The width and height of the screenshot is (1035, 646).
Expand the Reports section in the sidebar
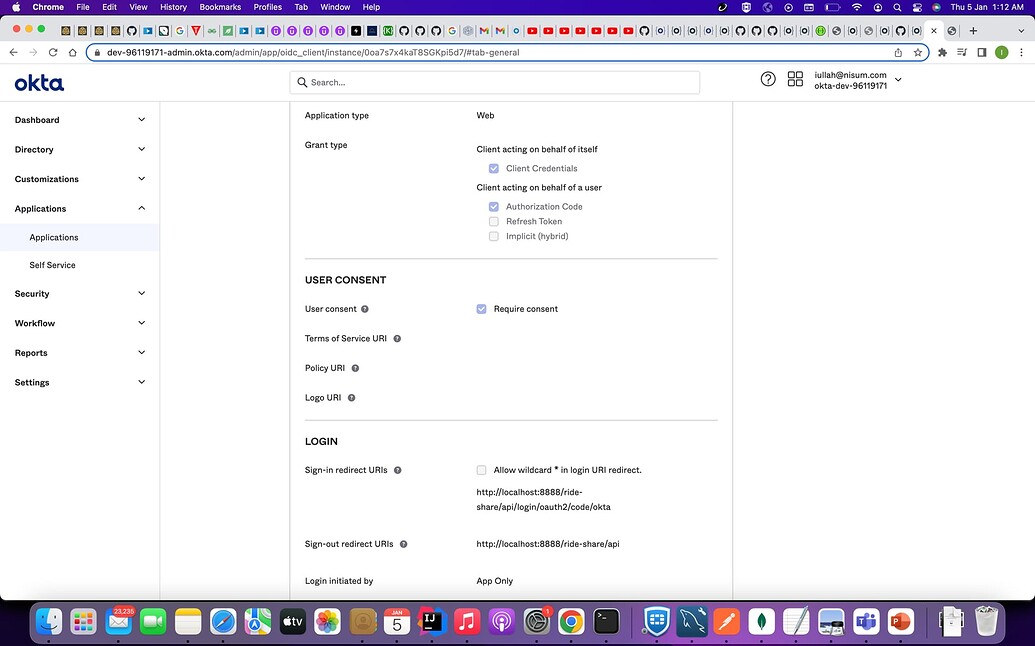tap(31, 353)
